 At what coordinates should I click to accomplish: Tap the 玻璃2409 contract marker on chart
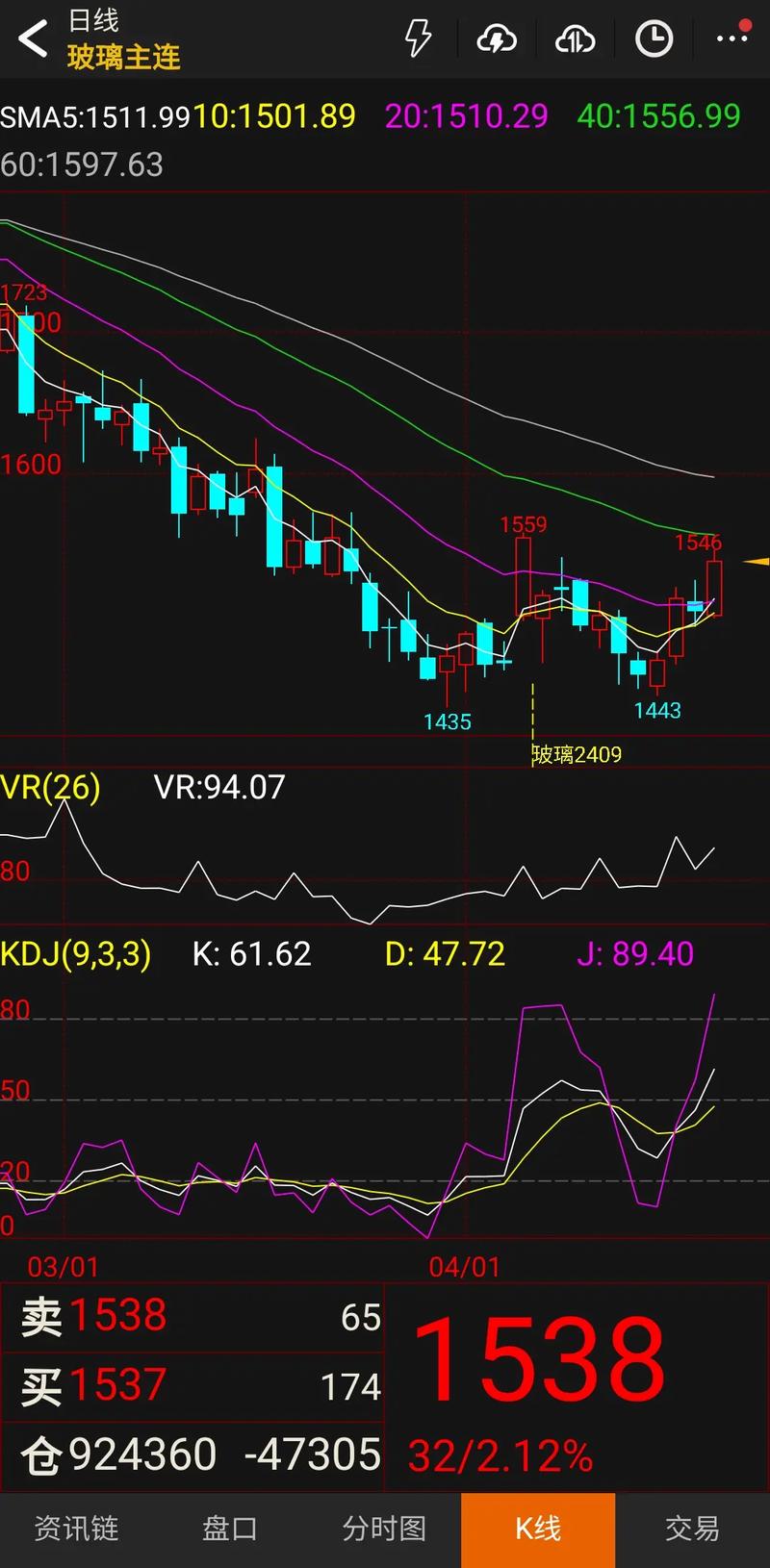[577, 755]
